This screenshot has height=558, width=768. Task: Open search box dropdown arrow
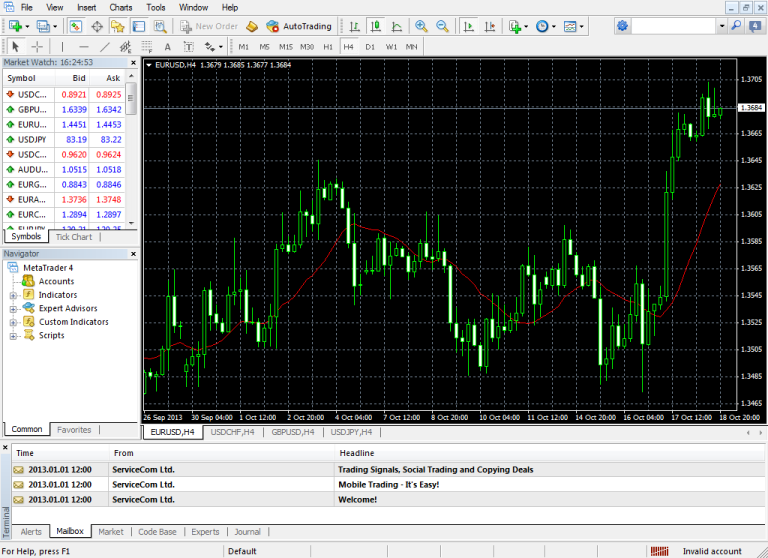point(721,26)
